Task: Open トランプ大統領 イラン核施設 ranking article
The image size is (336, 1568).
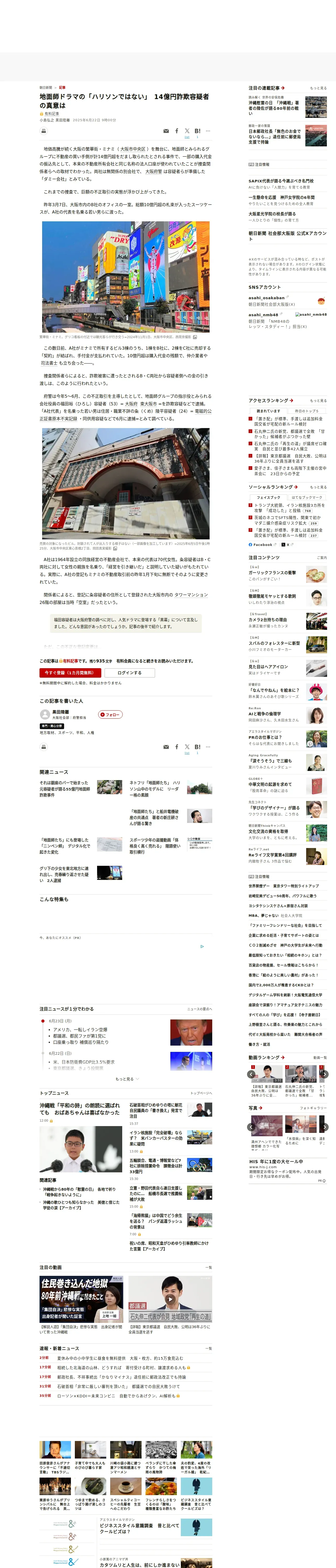Action: (x=290, y=508)
